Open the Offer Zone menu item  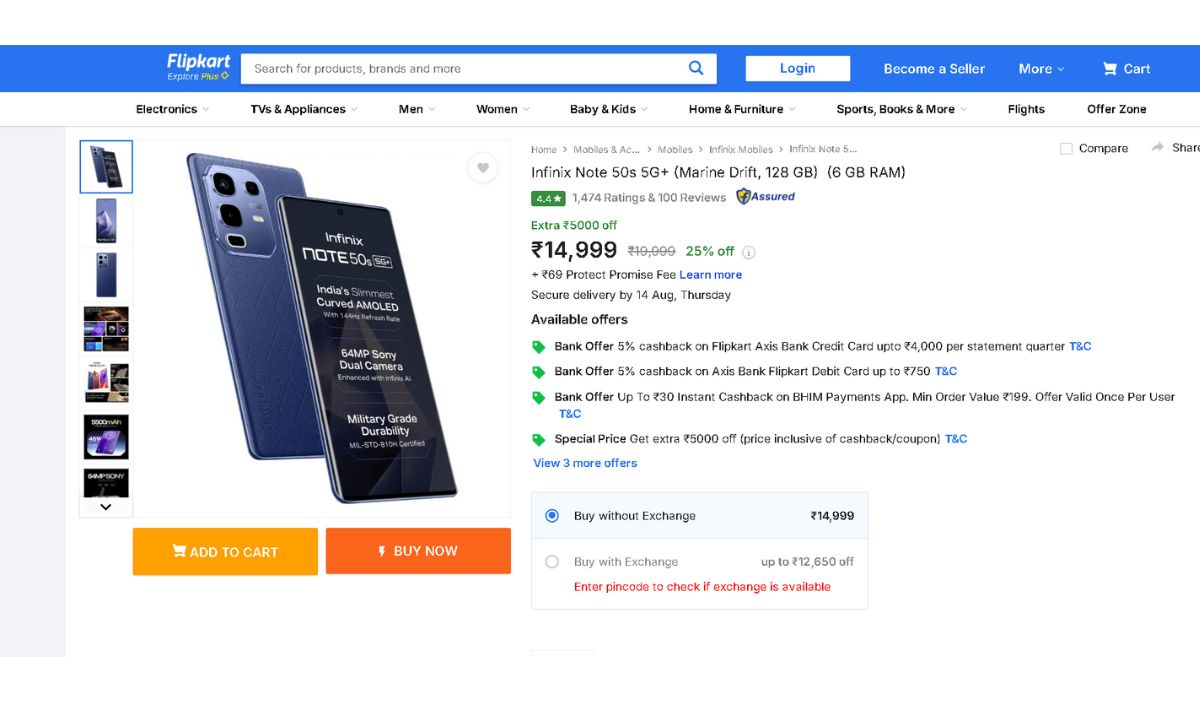pos(1116,109)
